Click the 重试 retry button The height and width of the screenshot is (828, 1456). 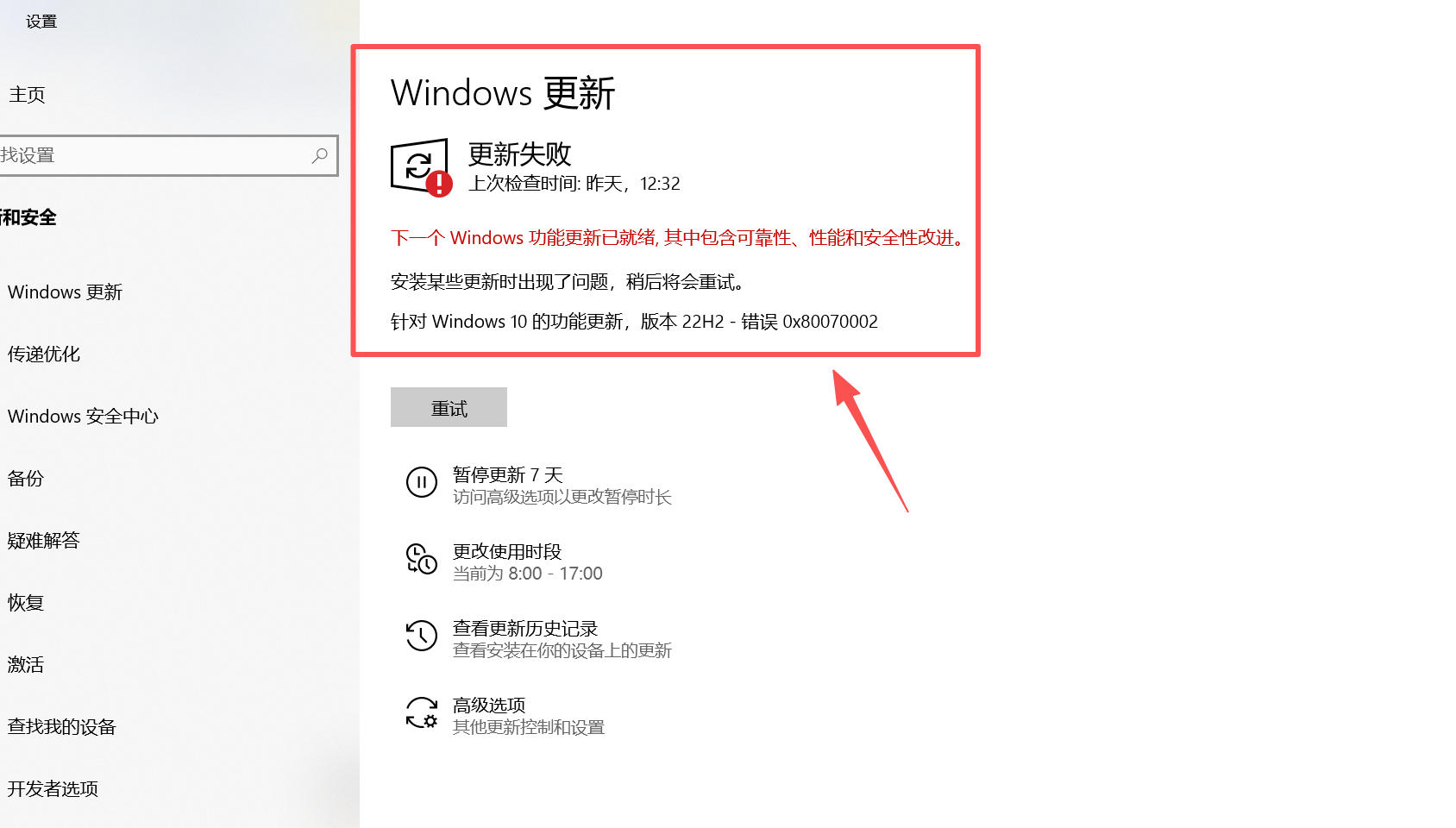[x=449, y=407]
